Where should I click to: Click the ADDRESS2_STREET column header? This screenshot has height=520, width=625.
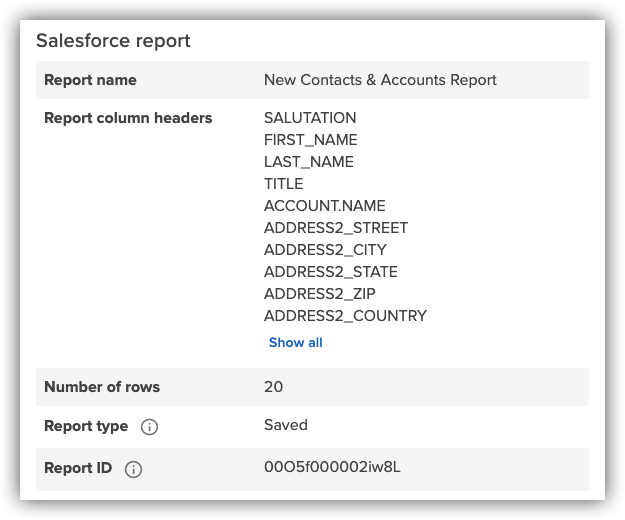click(x=336, y=228)
